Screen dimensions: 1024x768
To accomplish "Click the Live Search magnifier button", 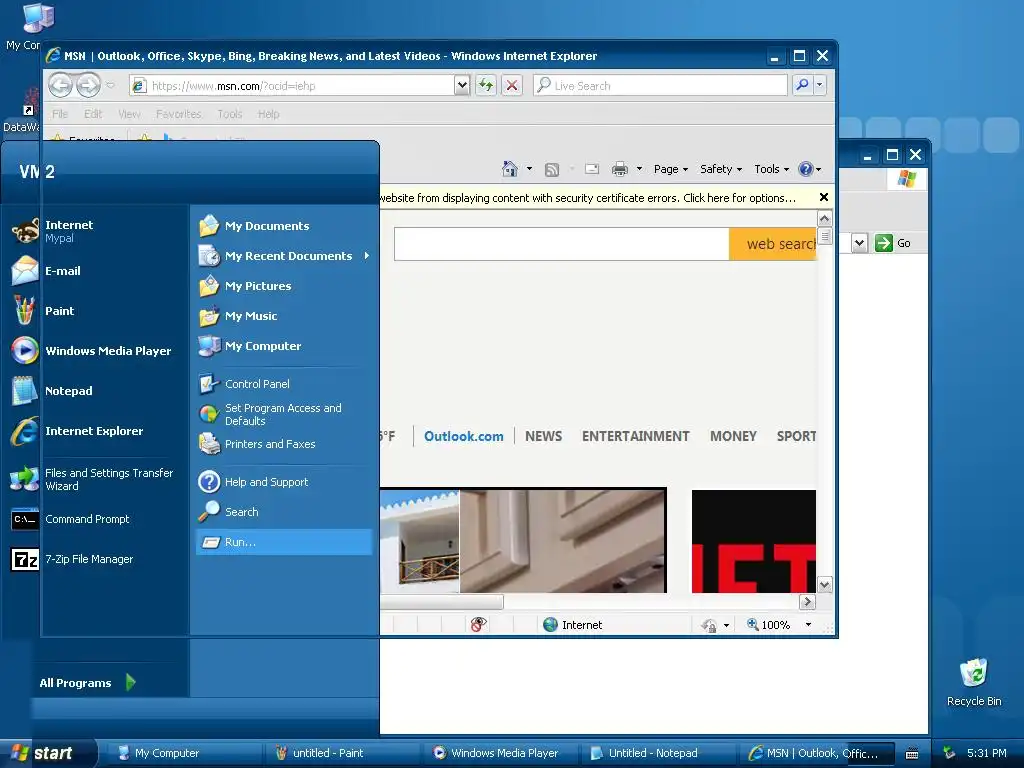I will [x=803, y=85].
